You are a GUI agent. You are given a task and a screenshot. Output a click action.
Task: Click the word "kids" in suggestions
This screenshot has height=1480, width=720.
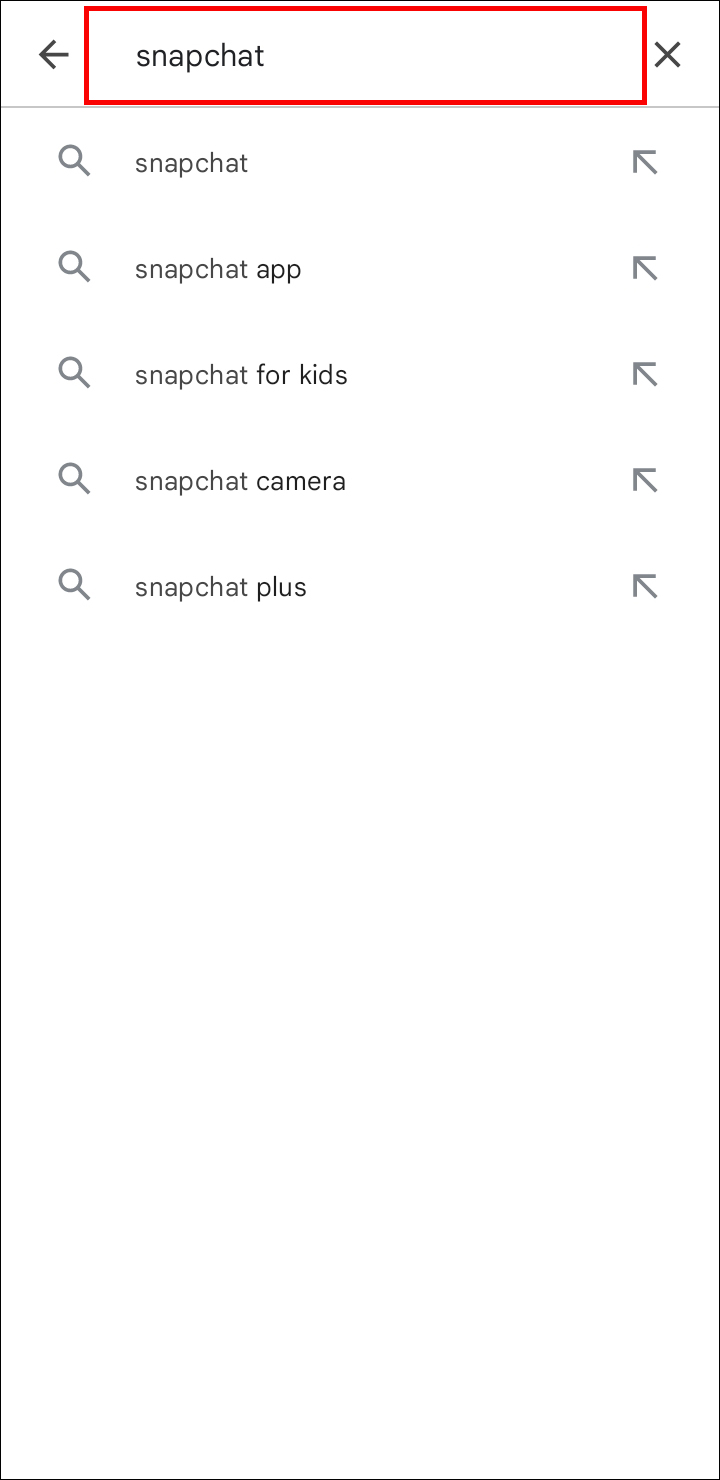click(x=322, y=375)
